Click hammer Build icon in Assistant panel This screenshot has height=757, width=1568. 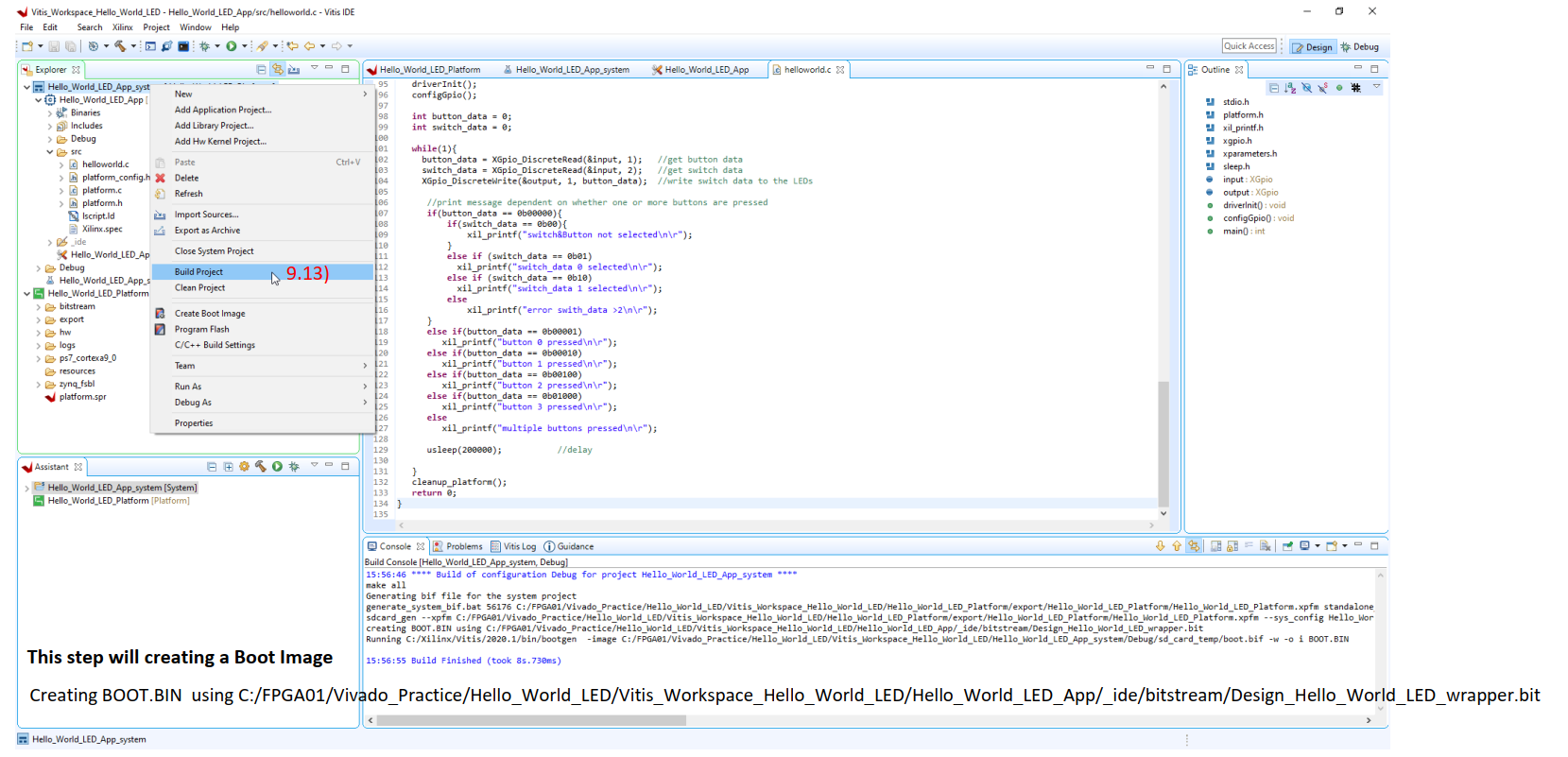(261, 467)
